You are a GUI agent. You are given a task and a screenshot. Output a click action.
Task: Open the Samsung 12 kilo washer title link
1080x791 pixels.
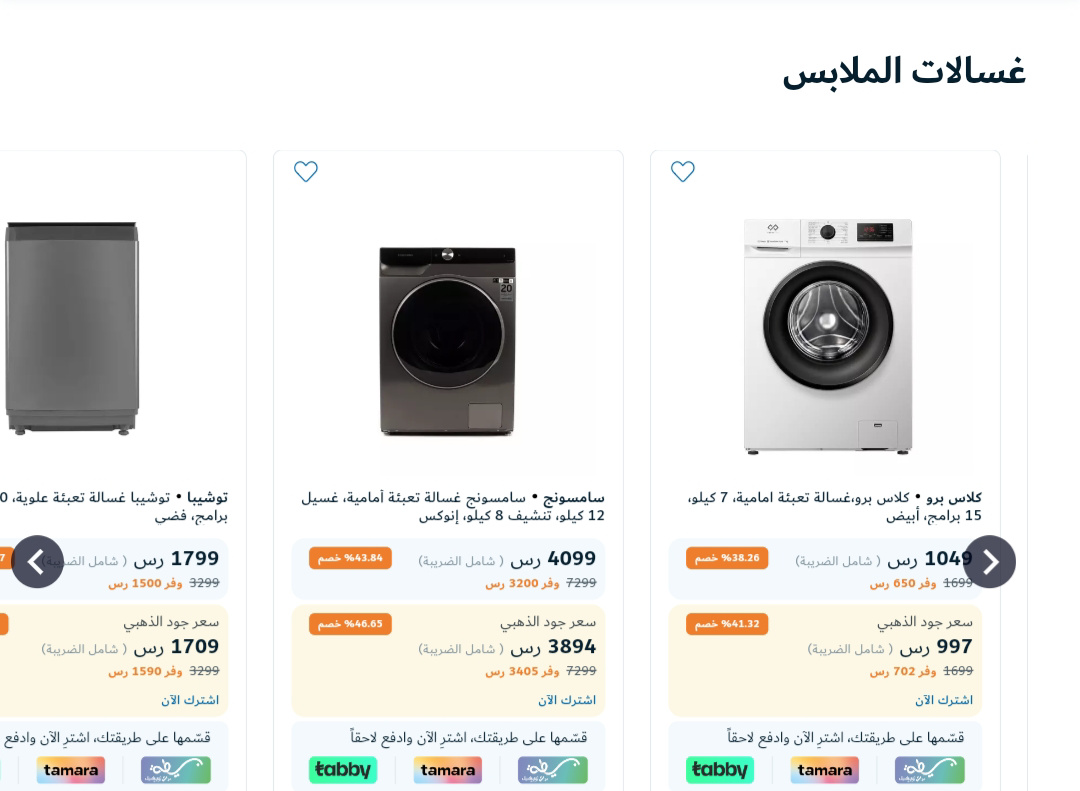[x=453, y=506]
